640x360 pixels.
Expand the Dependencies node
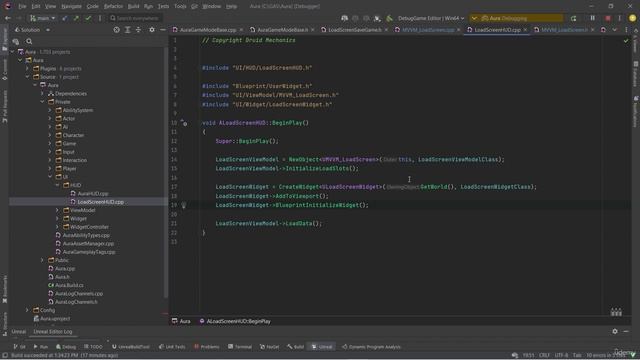pyautogui.click(x=42, y=93)
